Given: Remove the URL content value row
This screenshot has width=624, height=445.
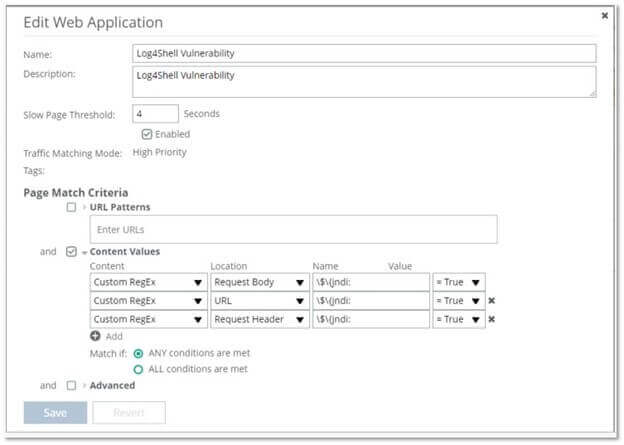Looking at the screenshot, I should click(x=491, y=301).
